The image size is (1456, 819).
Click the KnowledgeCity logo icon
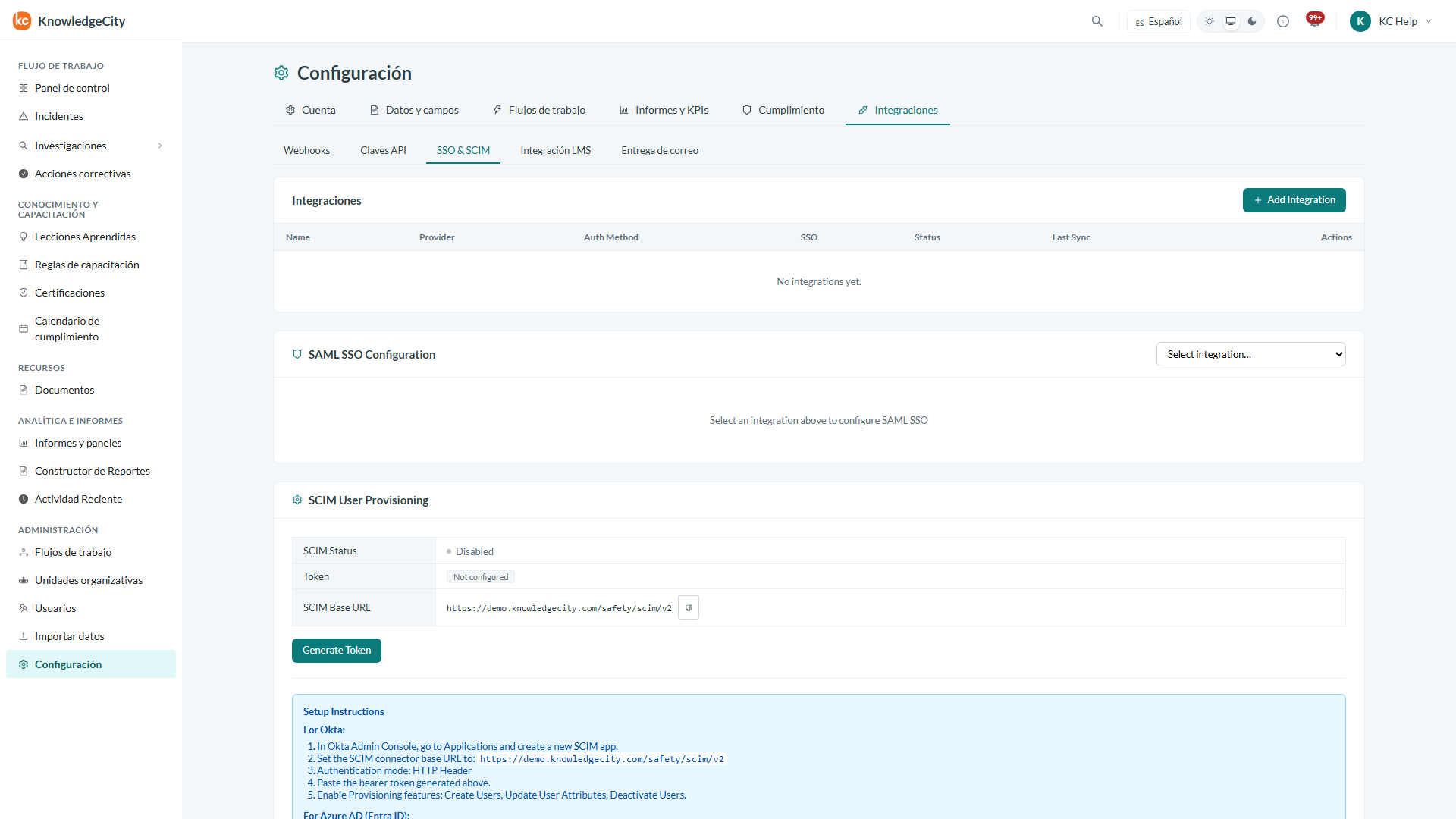pyautogui.click(x=22, y=20)
